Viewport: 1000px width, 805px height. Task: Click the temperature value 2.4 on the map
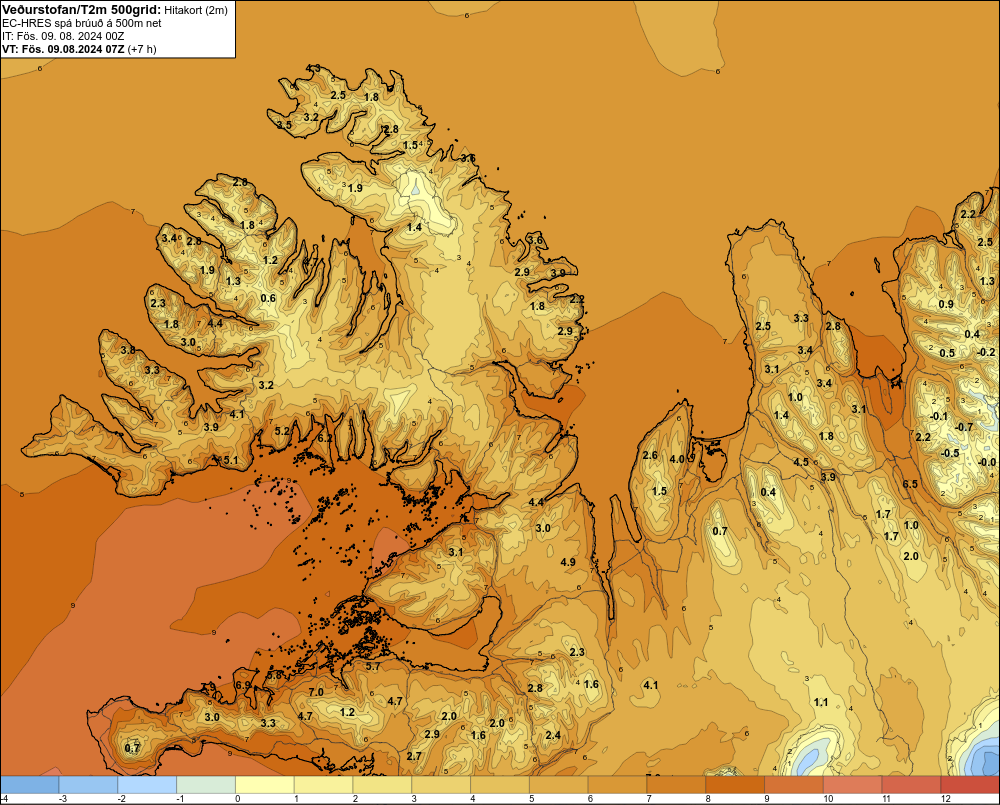(553, 735)
